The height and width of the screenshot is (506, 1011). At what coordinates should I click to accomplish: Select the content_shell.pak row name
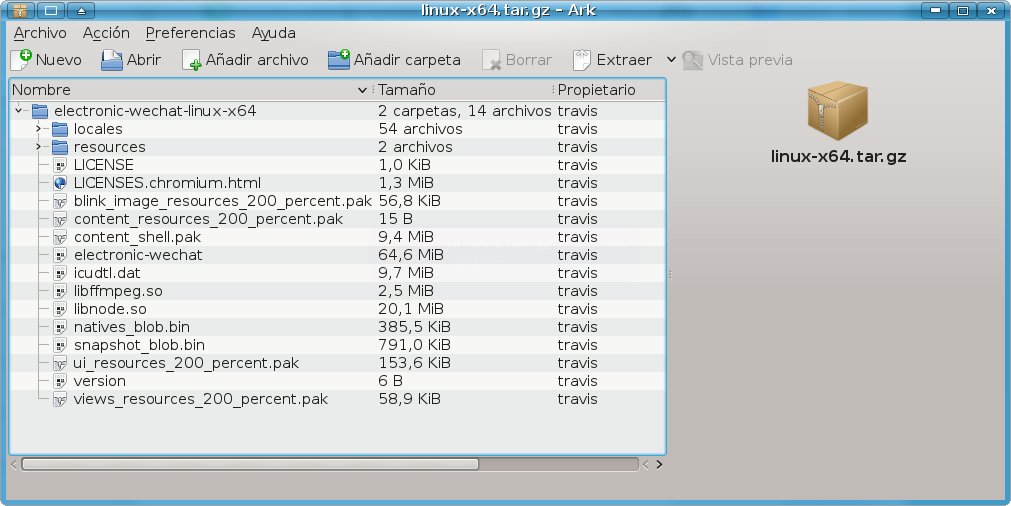[137, 237]
